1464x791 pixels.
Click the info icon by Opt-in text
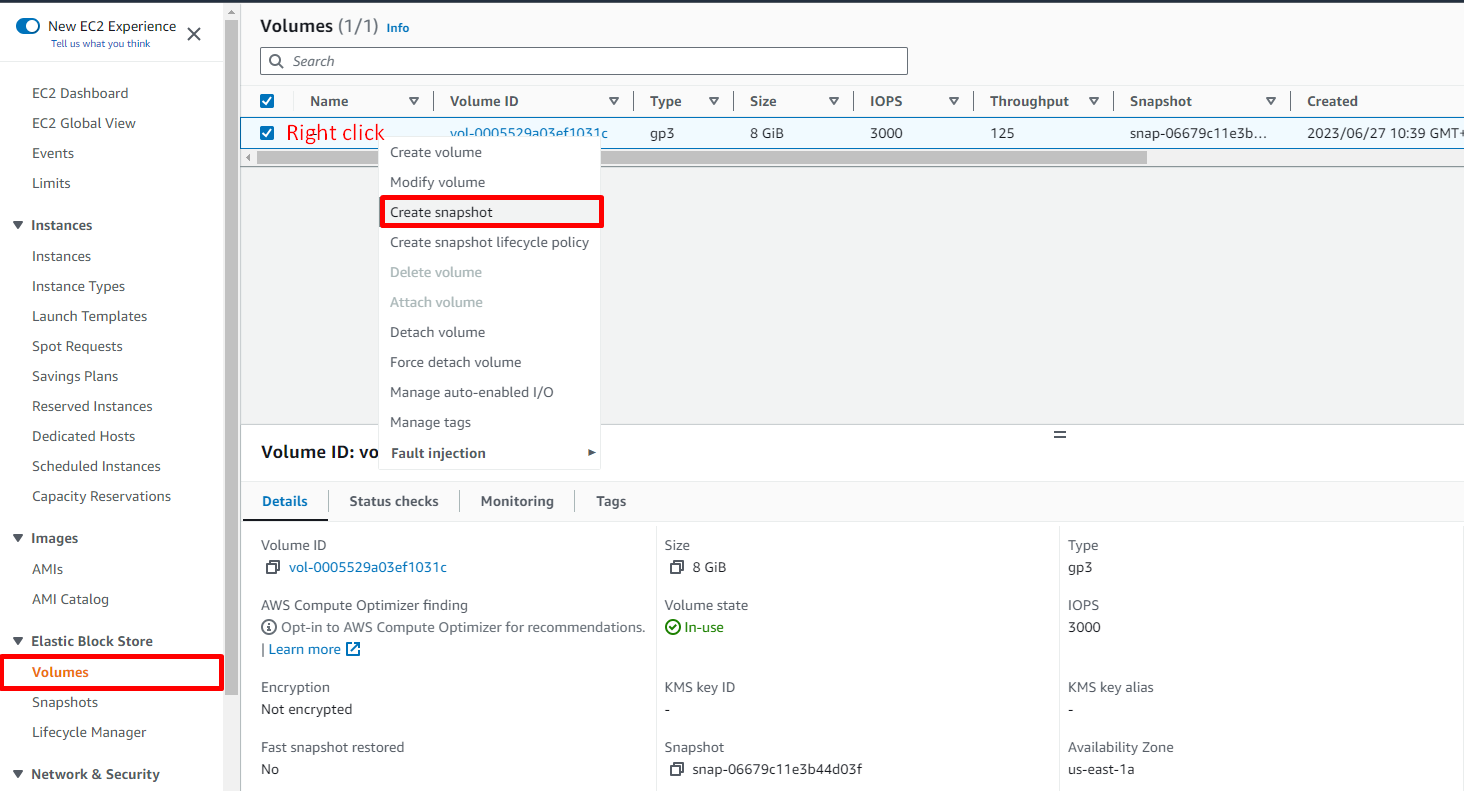(269, 628)
